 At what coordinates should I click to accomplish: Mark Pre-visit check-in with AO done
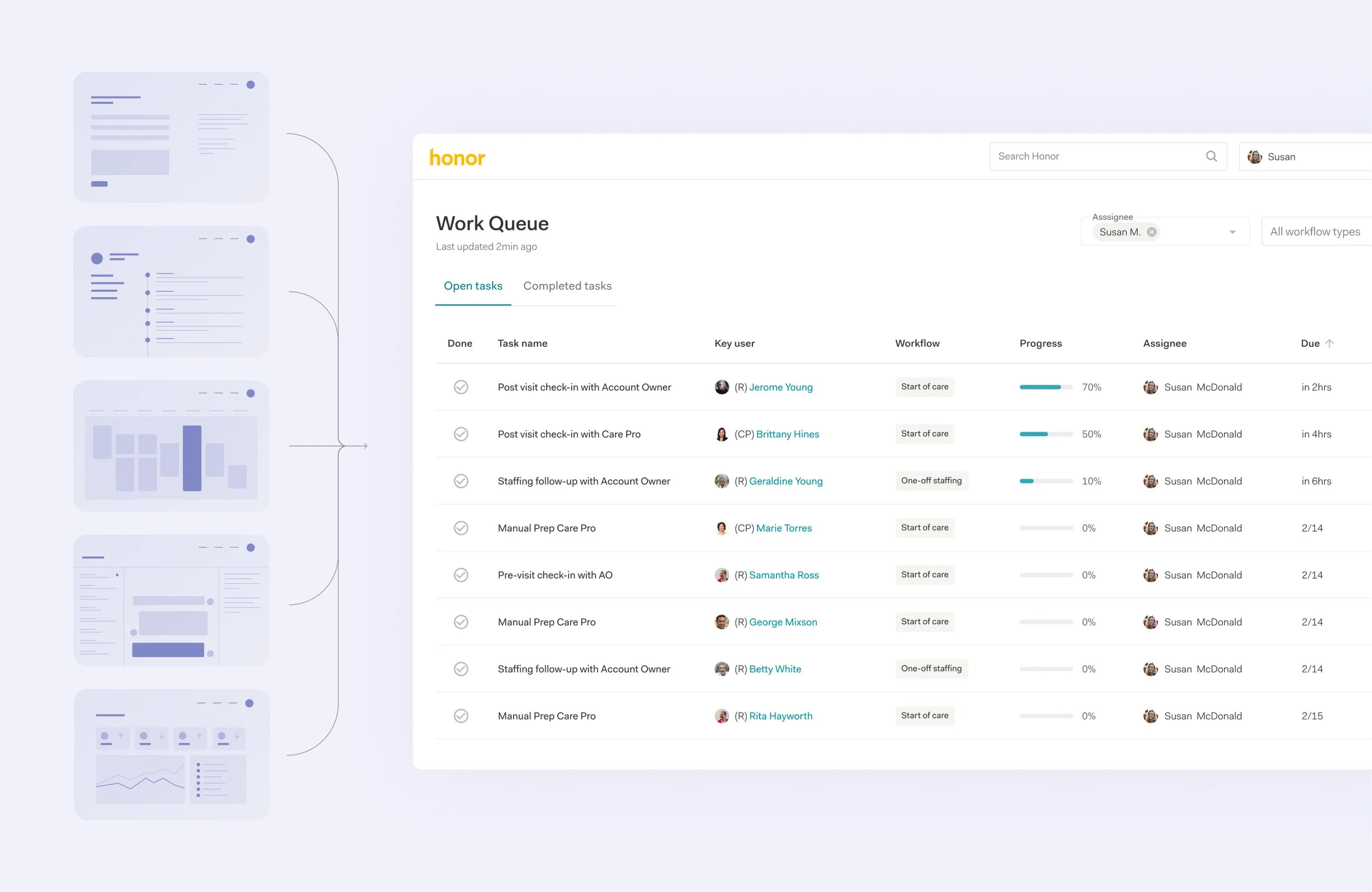point(460,575)
